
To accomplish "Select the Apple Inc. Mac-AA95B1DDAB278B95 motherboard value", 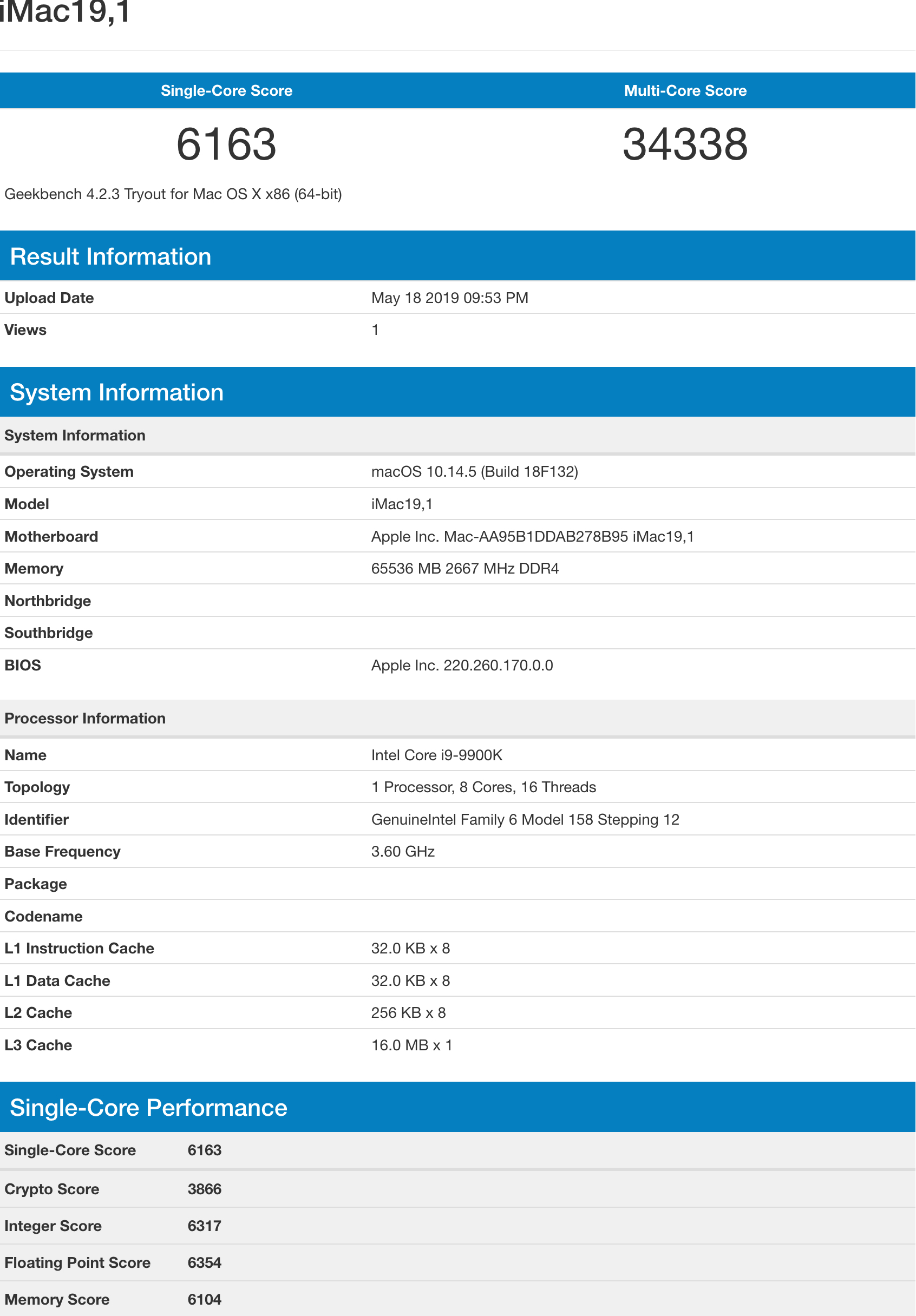I will tap(533, 536).
